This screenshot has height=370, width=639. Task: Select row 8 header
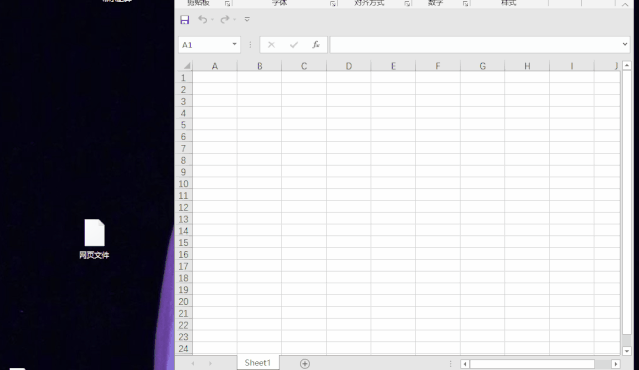(183, 160)
